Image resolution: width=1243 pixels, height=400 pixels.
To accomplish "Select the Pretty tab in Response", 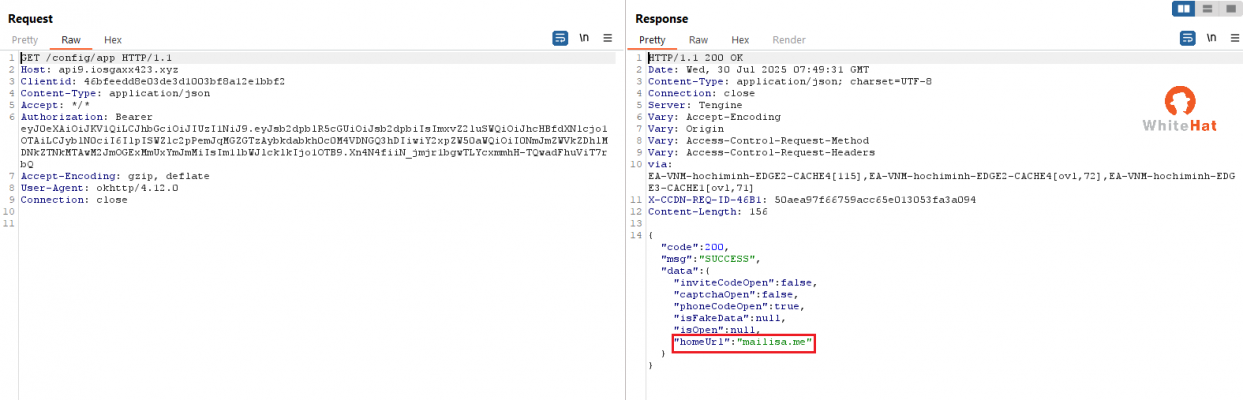I will tap(652, 40).
